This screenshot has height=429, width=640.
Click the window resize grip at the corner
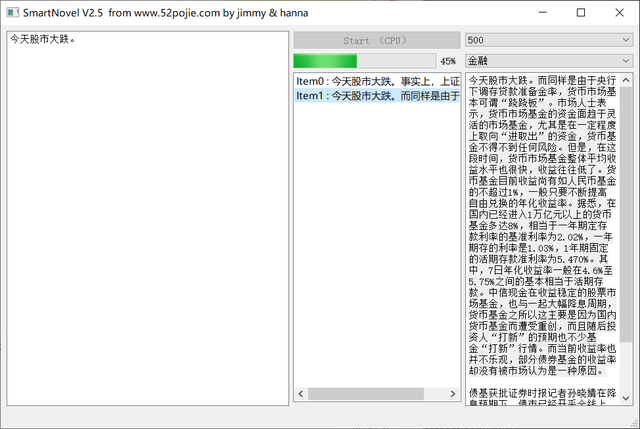(x=634, y=423)
